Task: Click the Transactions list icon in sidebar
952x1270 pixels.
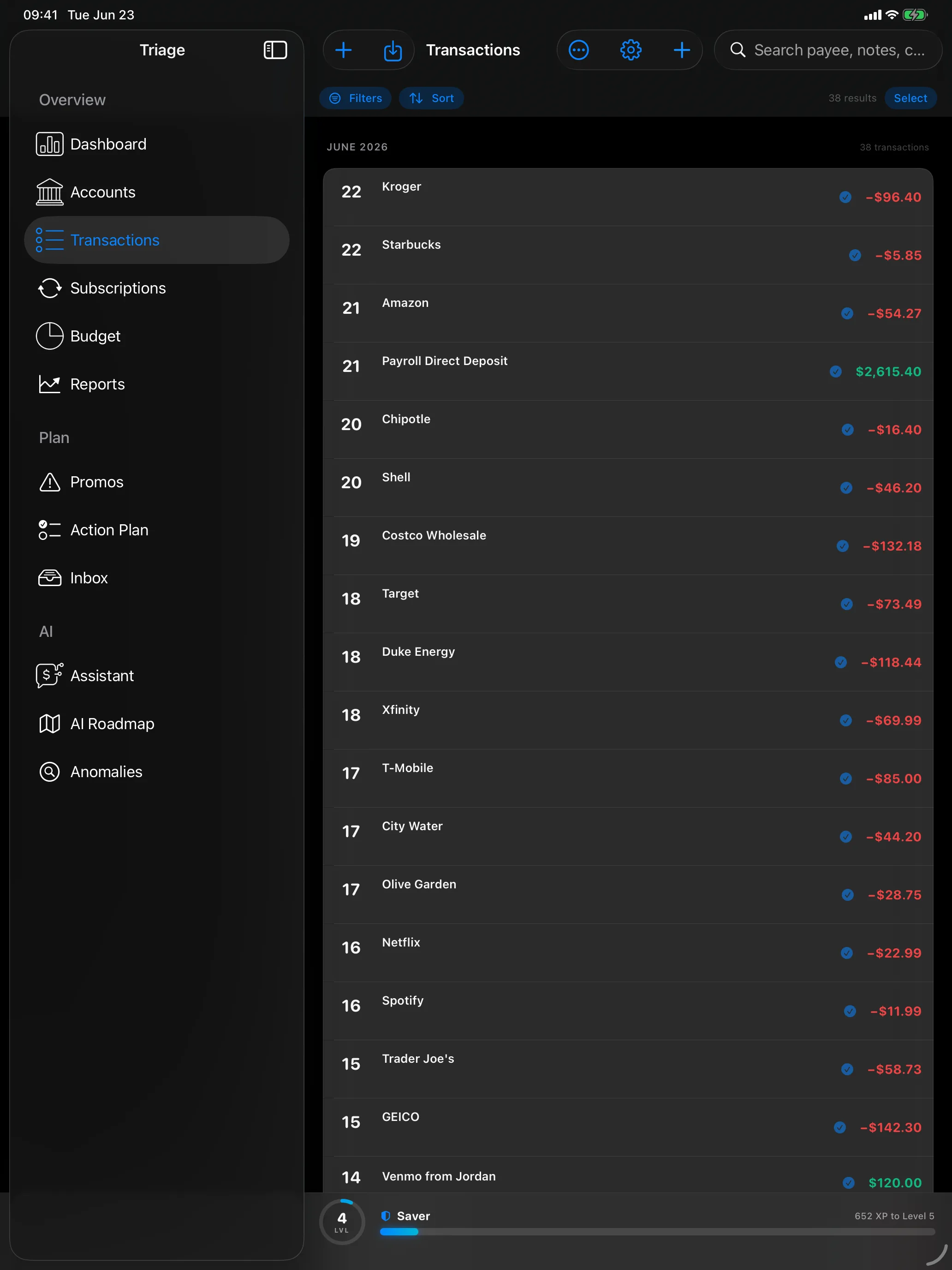Action: point(49,240)
